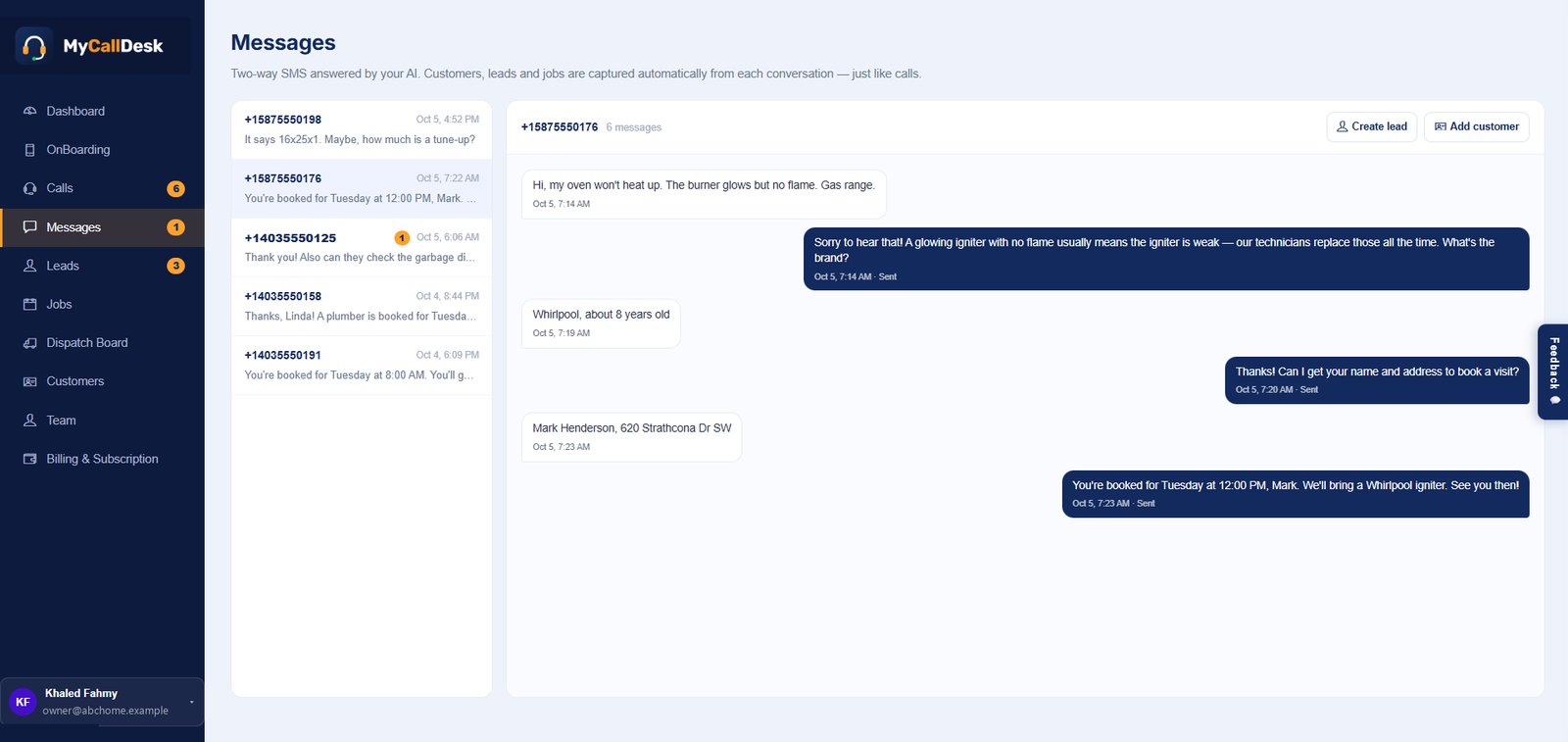
Task: Open the Dashboard page
Action: coord(102,111)
